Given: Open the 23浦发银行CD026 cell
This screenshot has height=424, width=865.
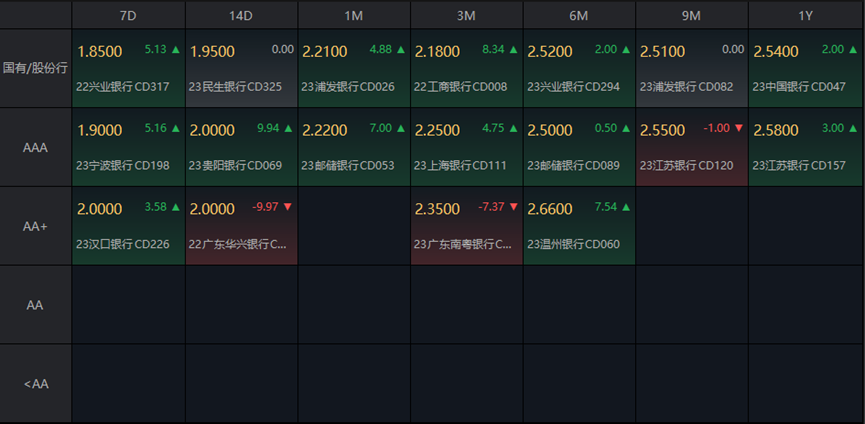Looking at the screenshot, I should click(354, 68).
